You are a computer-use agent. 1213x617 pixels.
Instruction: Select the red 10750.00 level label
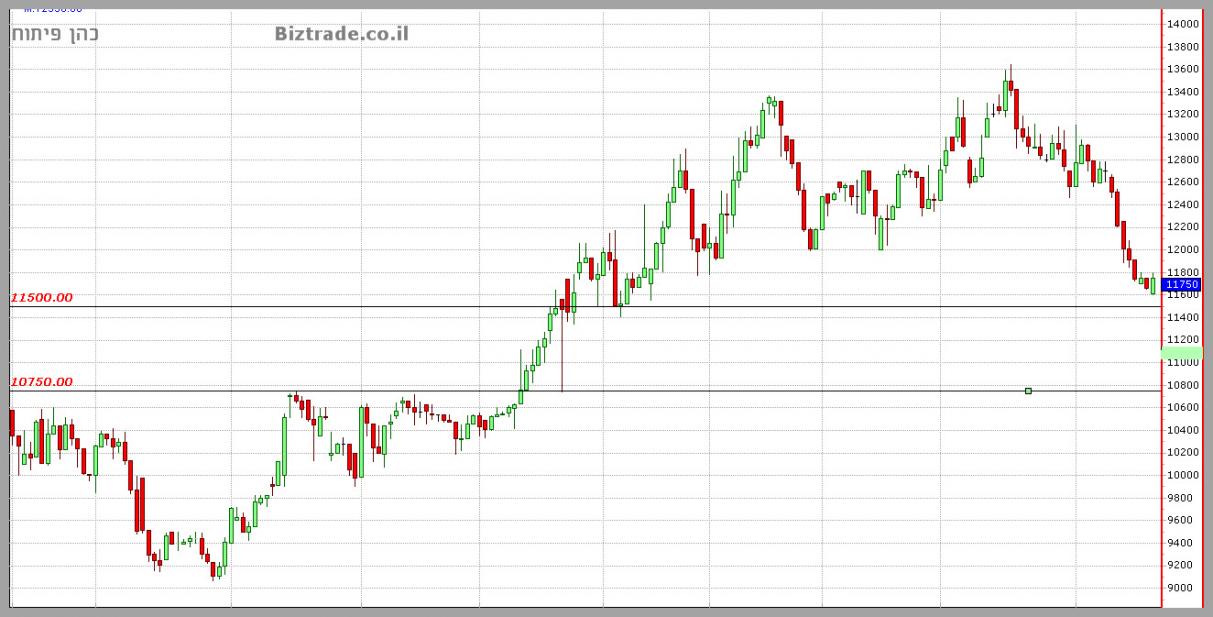coord(41,381)
